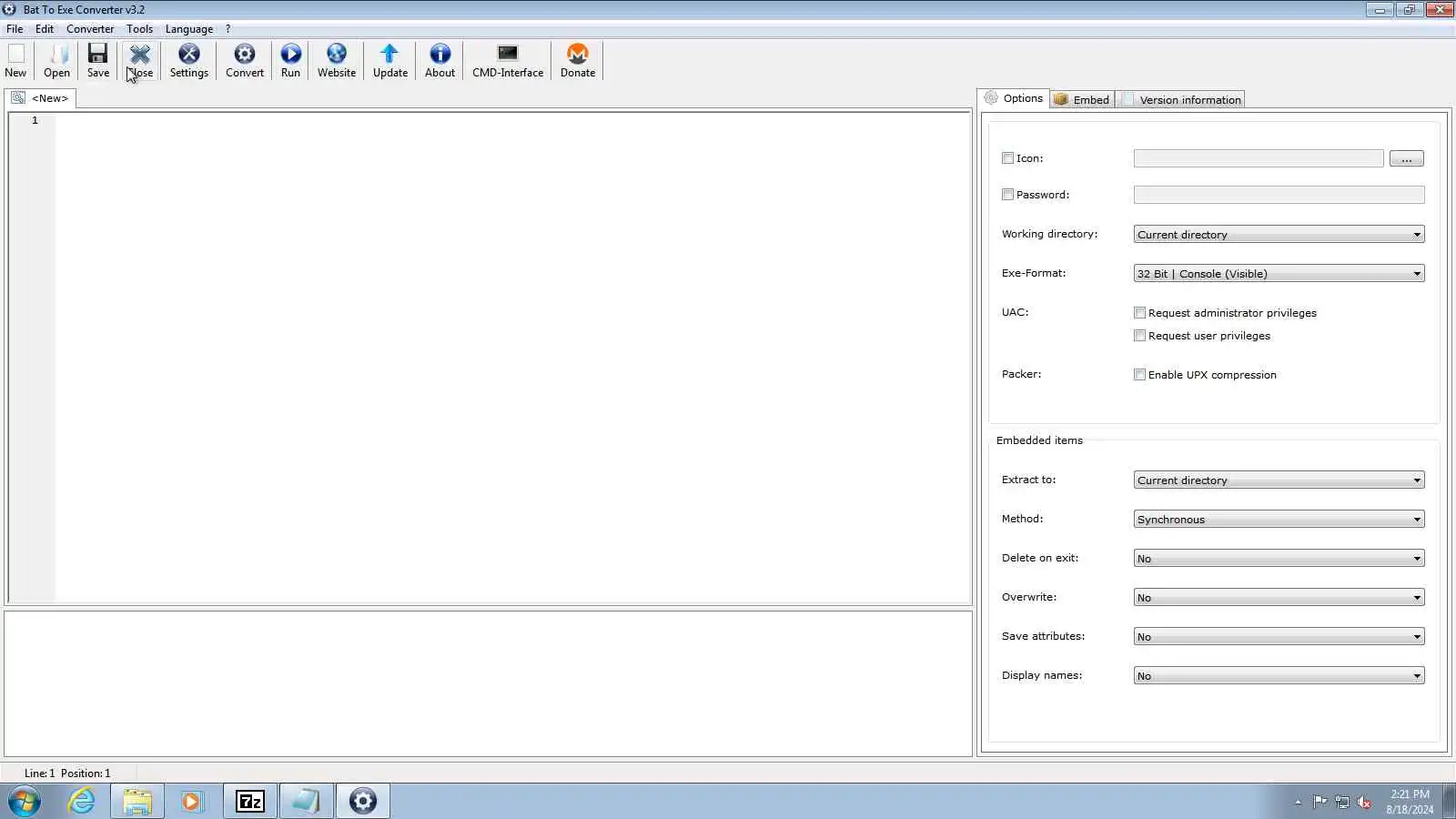Check Request administrator privileges
This screenshot has height=819, width=1456.
pyautogui.click(x=1139, y=313)
